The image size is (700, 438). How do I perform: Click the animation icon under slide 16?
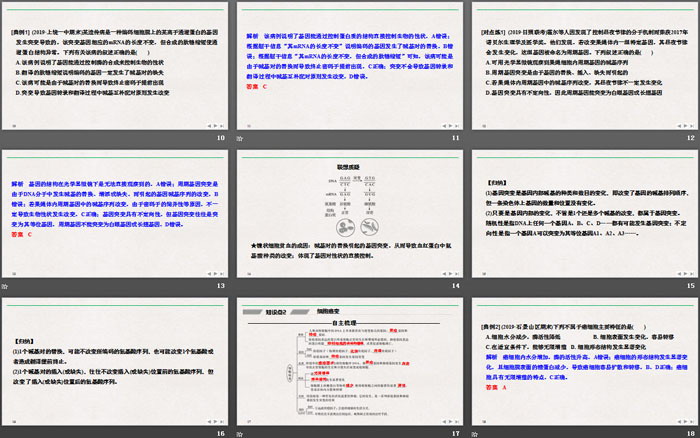point(5,432)
